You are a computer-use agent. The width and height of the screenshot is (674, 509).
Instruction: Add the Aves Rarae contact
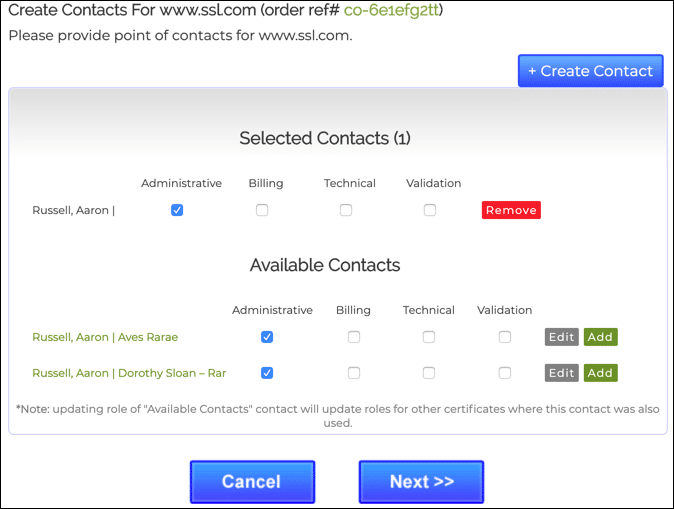coord(600,337)
